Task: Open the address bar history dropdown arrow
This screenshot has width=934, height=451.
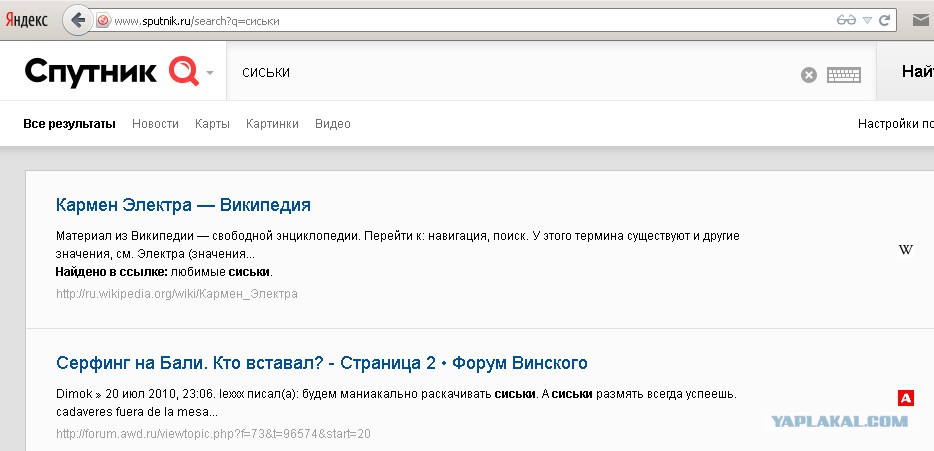Action: click(x=867, y=21)
